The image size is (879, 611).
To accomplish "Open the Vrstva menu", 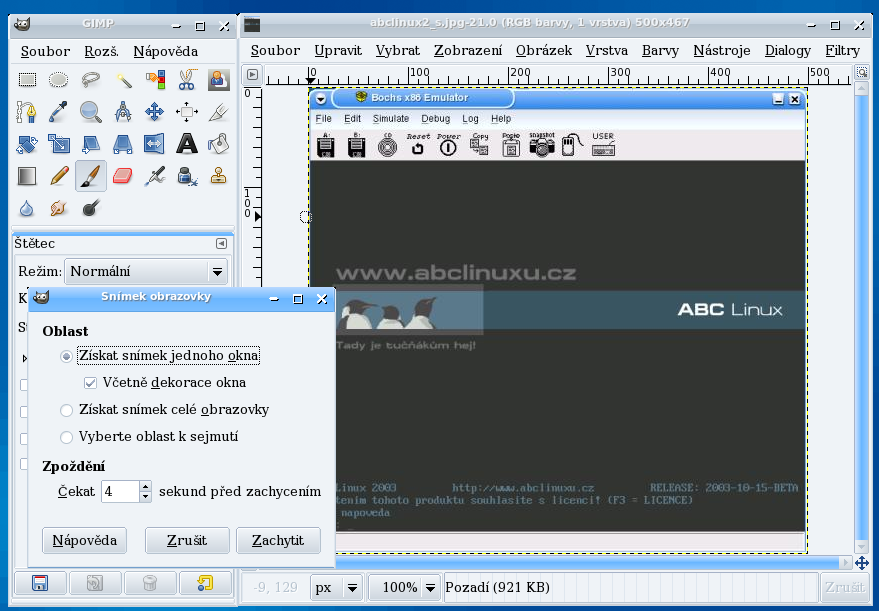I will coord(607,51).
